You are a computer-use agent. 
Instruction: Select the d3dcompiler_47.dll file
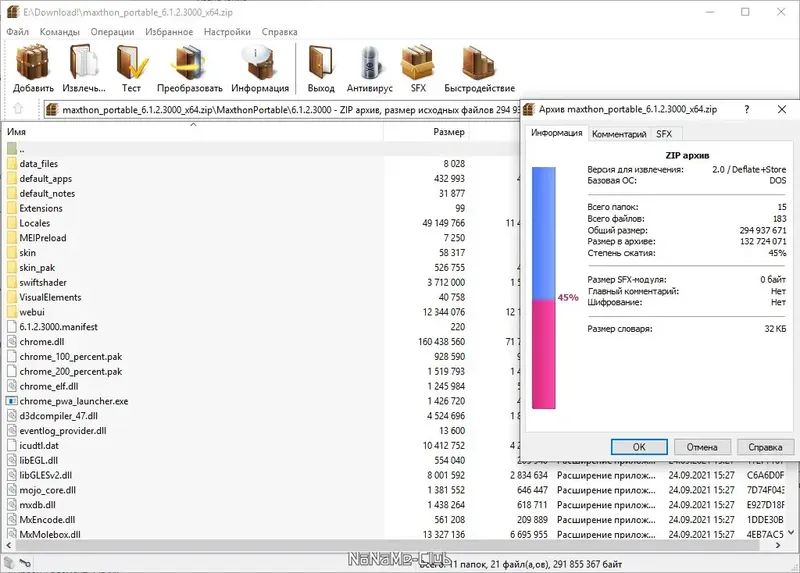[x=58, y=416]
